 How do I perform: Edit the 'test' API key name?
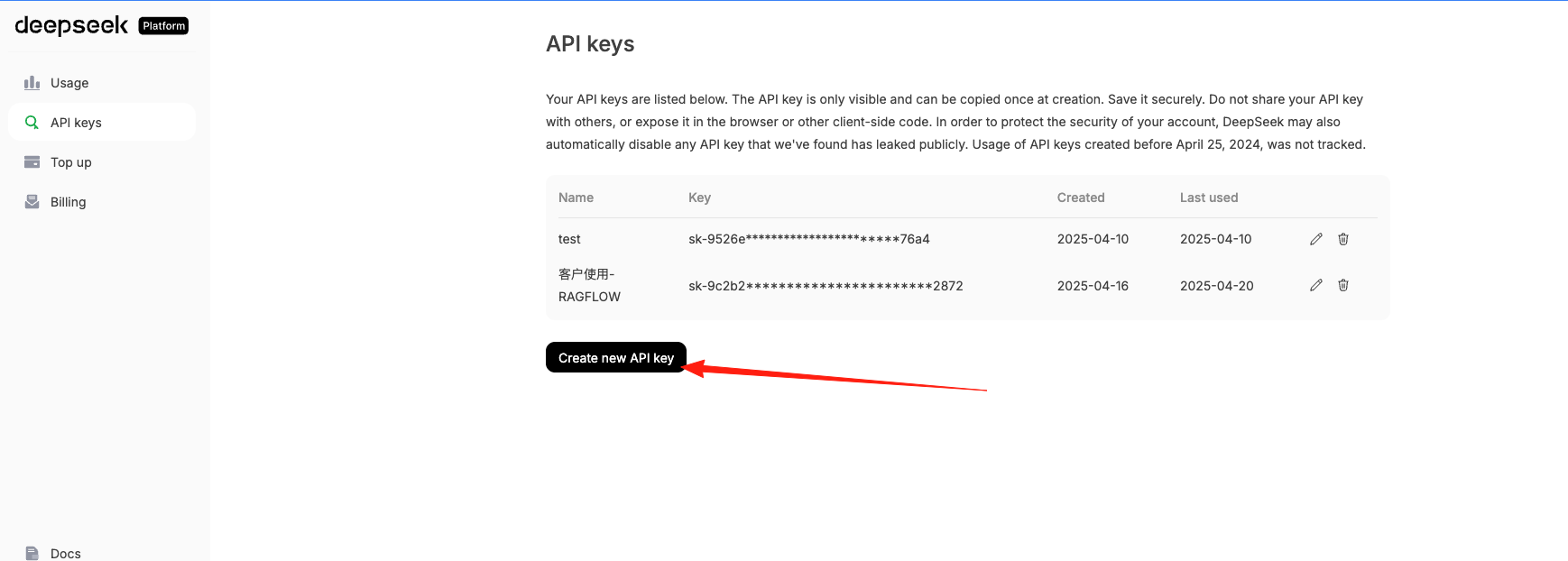(x=1316, y=239)
